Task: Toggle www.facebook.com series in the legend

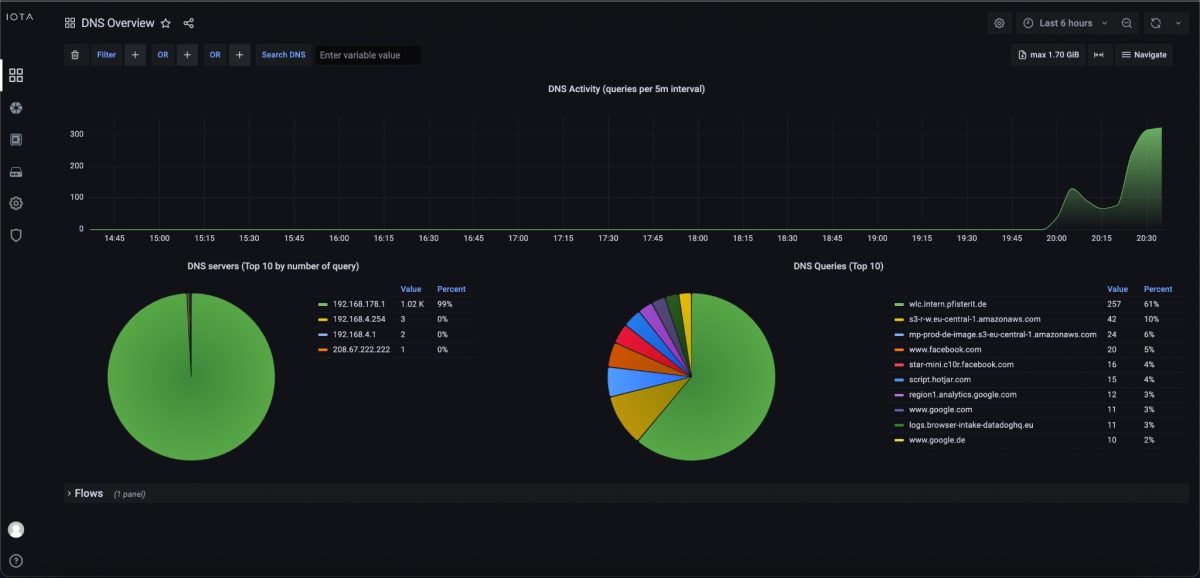Action: pos(945,350)
